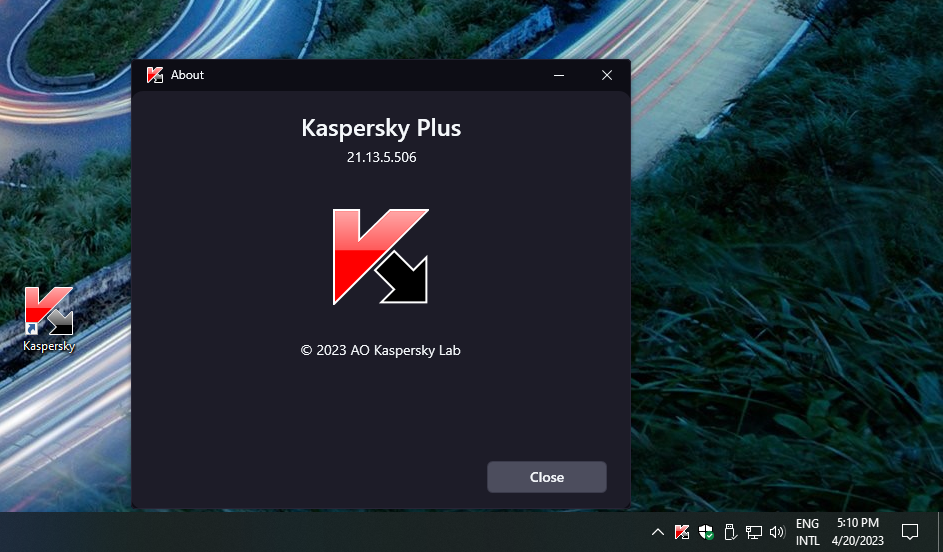Click the show desktop strip at taskbar edge
This screenshot has width=943, height=552.
click(939, 532)
